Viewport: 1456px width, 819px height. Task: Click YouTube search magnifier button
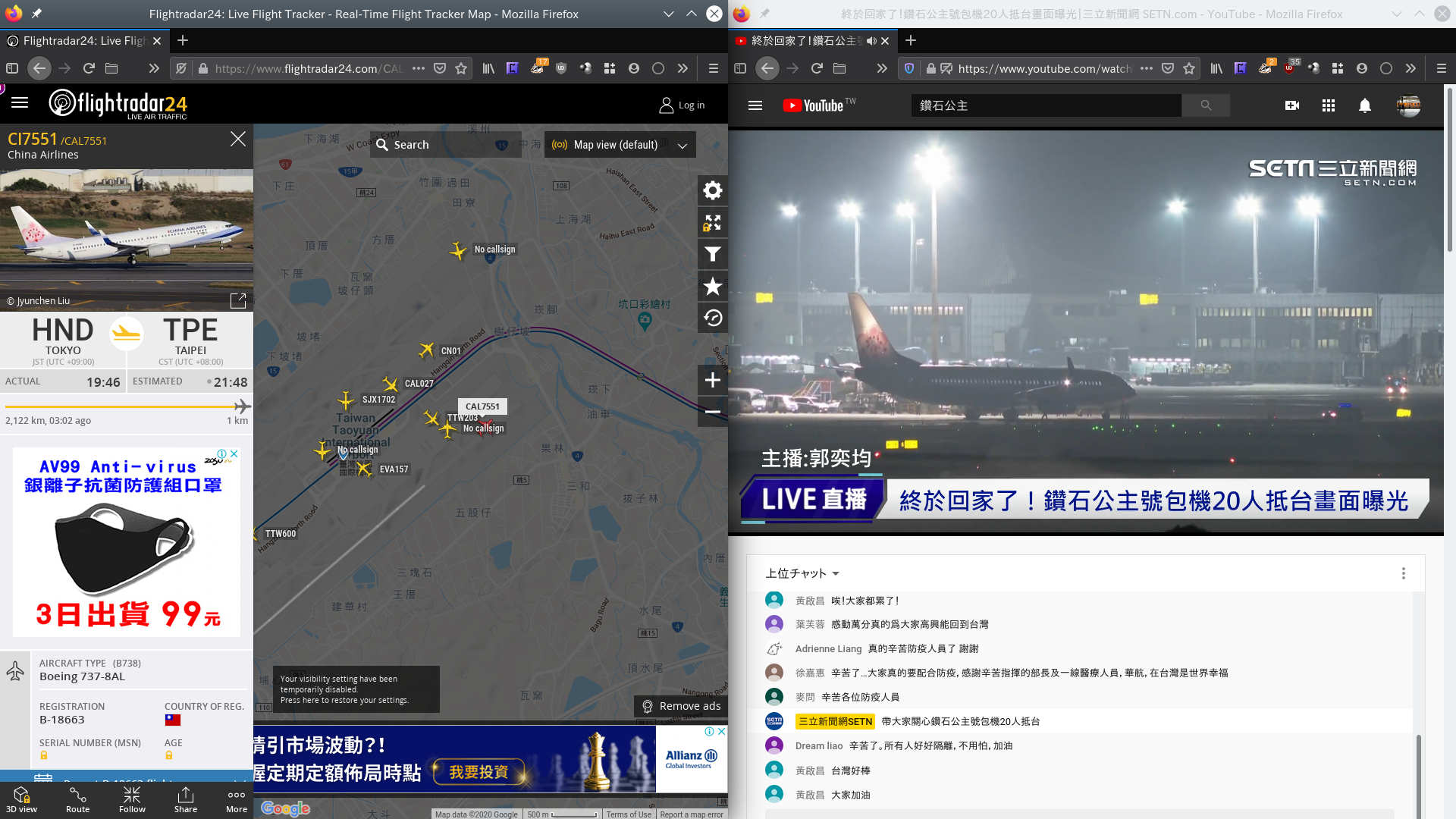coord(1206,105)
